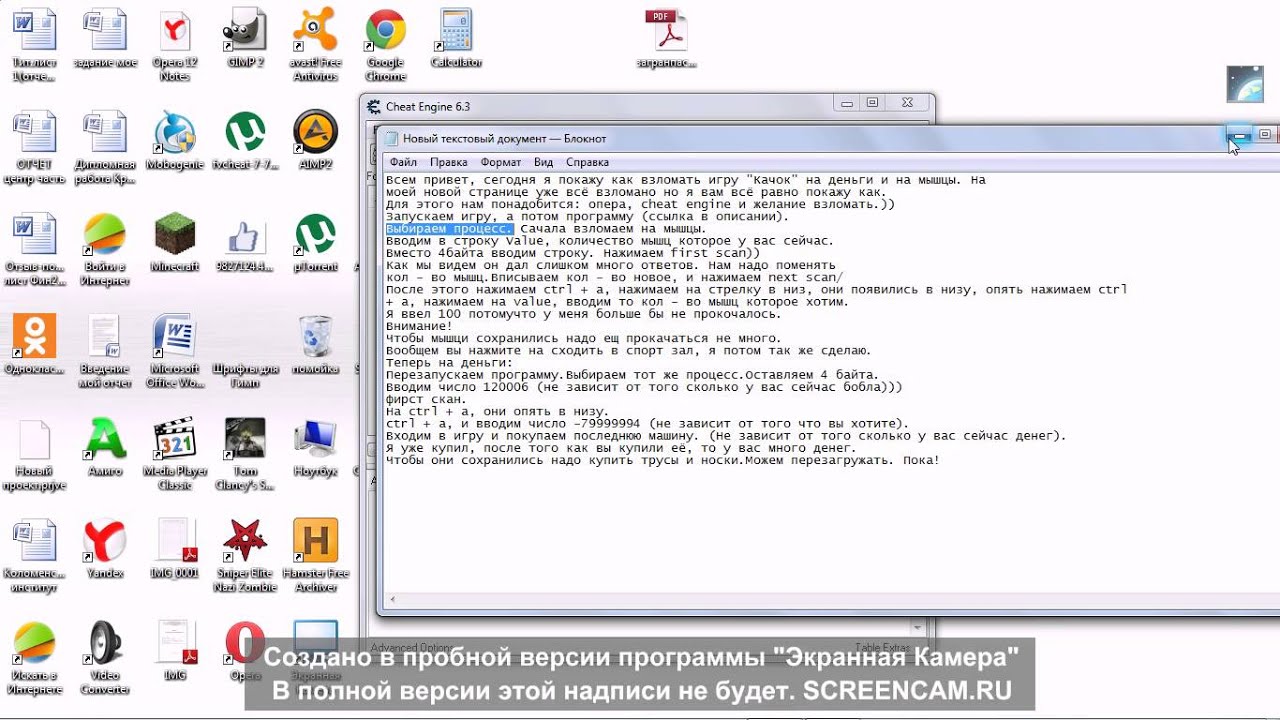Launch the AIMP2 player shortcut
1280x720 pixels.
click(316, 140)
